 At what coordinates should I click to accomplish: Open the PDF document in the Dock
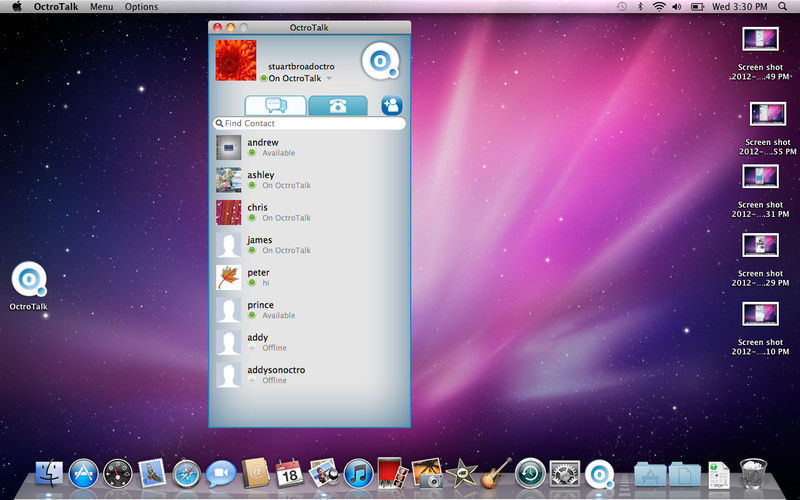pyautogui.click(x=719, y=474)
